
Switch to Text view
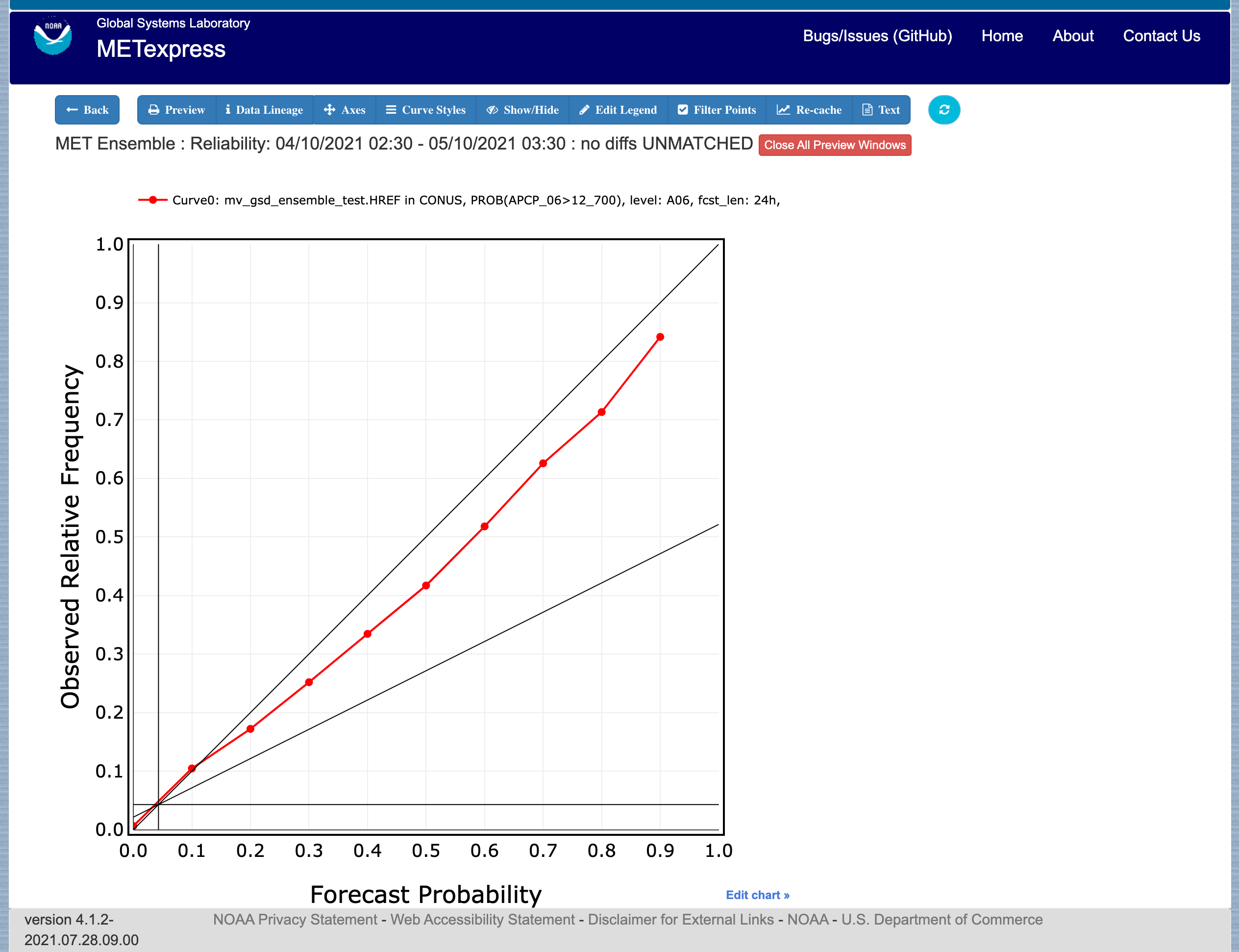pos(882,110)
